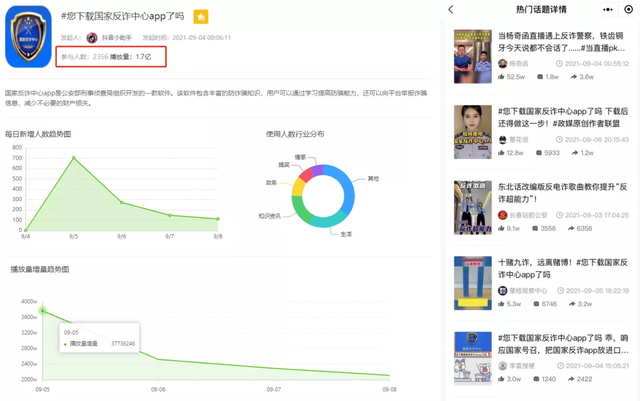Image resolution: width=640 pixels, height=401 pixels.
Task: Click the 使用人数行业分布 chart title
Action: click(295, 134)
